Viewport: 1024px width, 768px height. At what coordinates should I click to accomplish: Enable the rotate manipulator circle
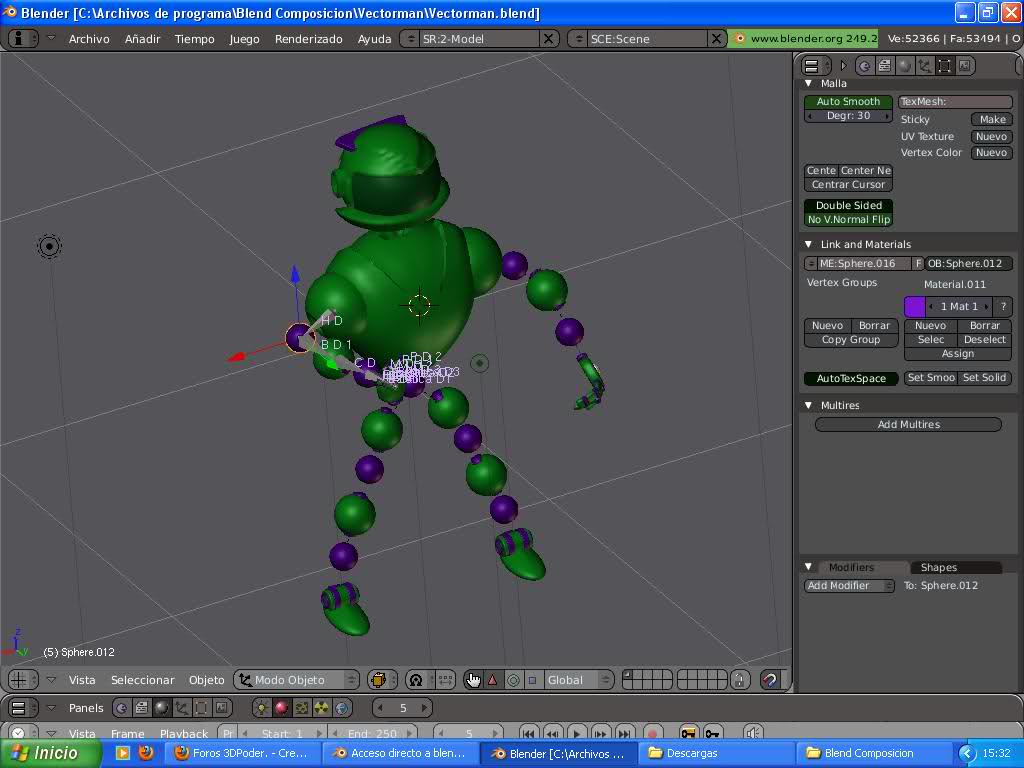point(513,680)
